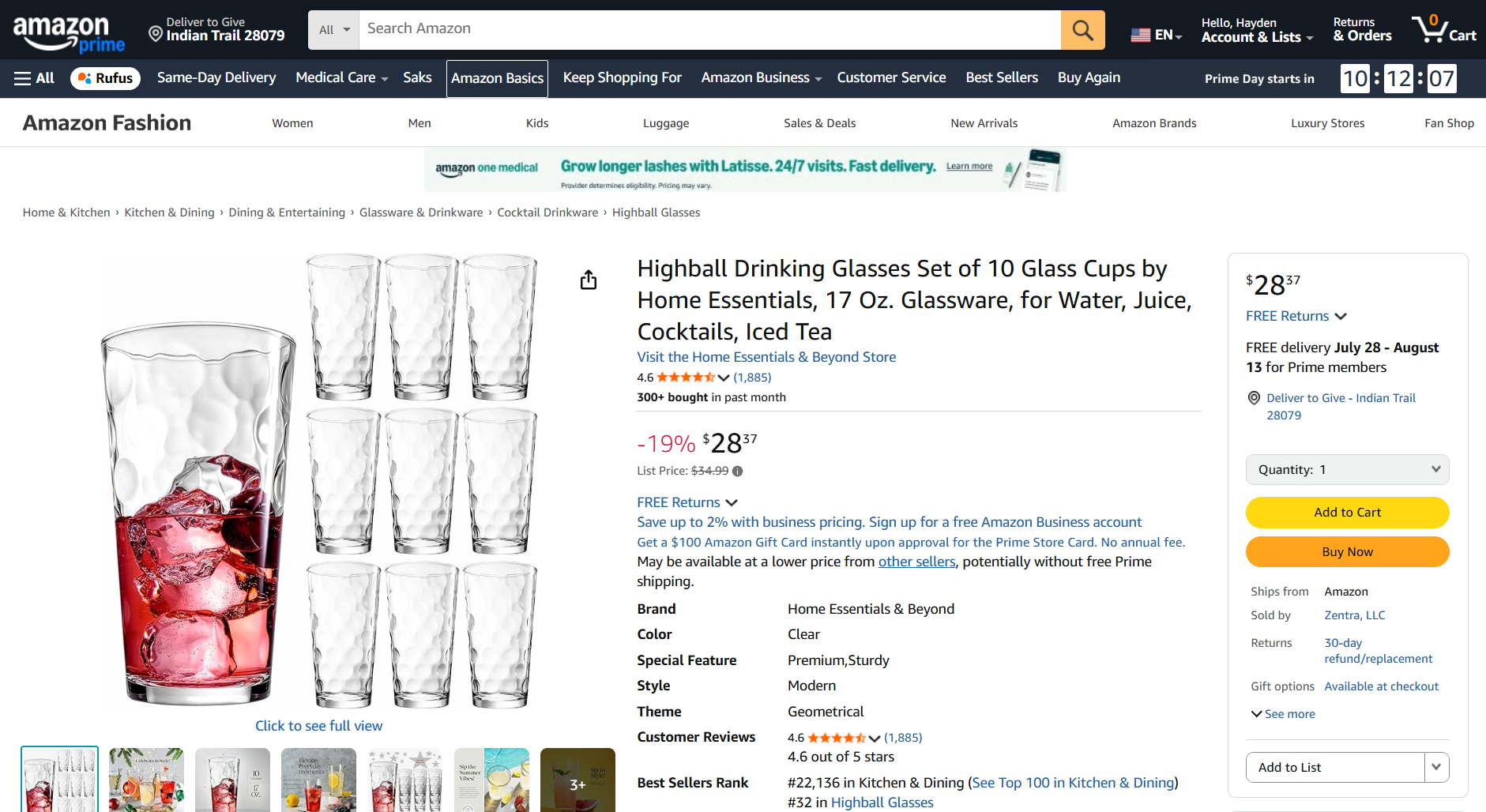The width and height of the screenshot is (1486, 812).
Task: Click the Rufus assistant button
Action: pyautogui.click(x=105, y=78)
